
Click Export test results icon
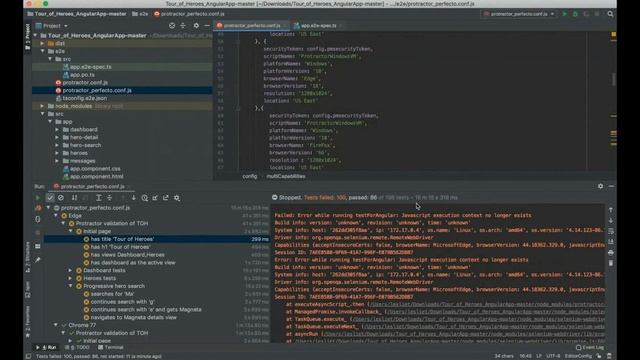click(166, 198)
